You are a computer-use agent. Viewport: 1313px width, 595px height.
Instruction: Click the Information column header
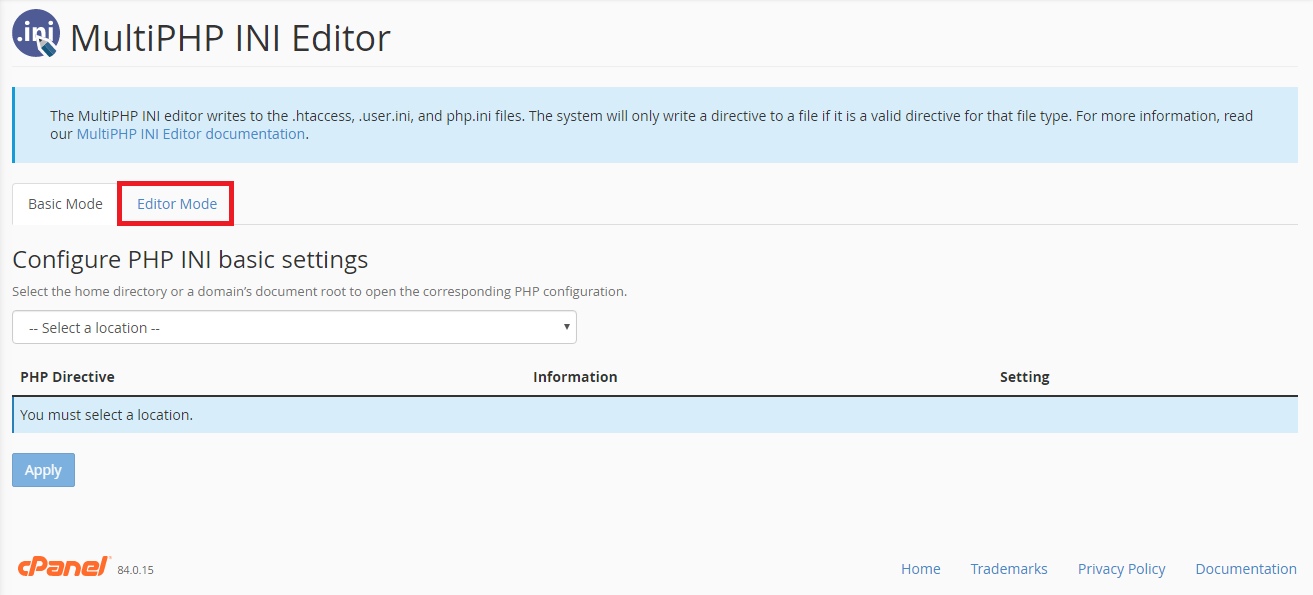(575, 377)
